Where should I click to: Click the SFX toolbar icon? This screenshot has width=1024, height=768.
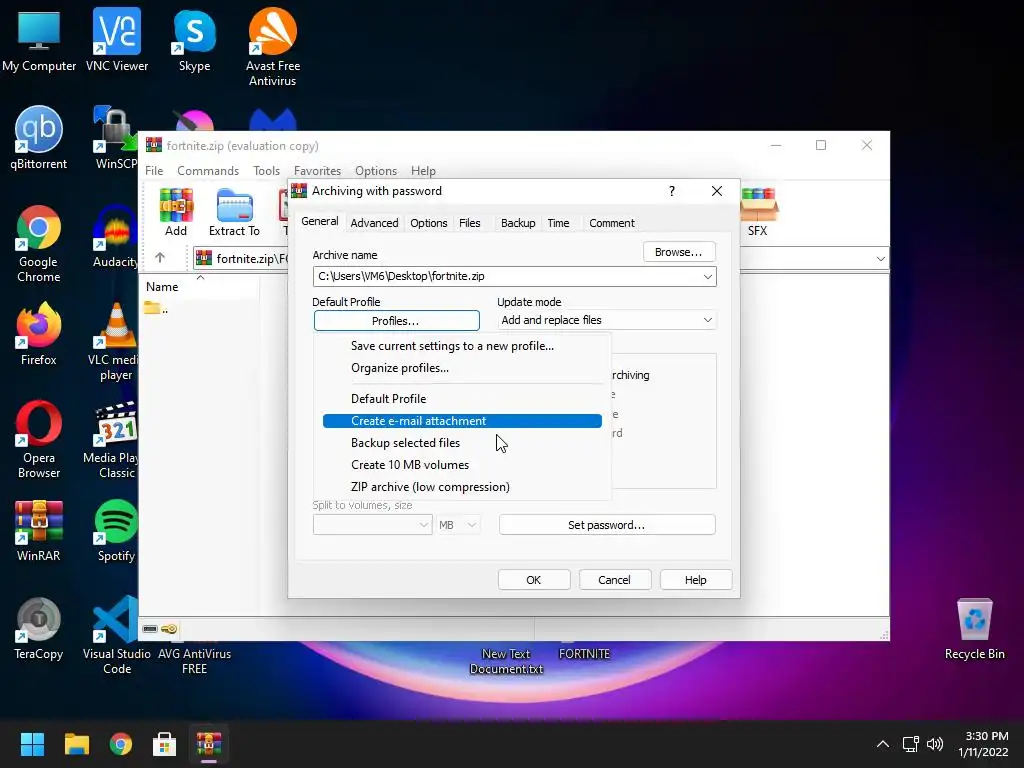(758, 212)
